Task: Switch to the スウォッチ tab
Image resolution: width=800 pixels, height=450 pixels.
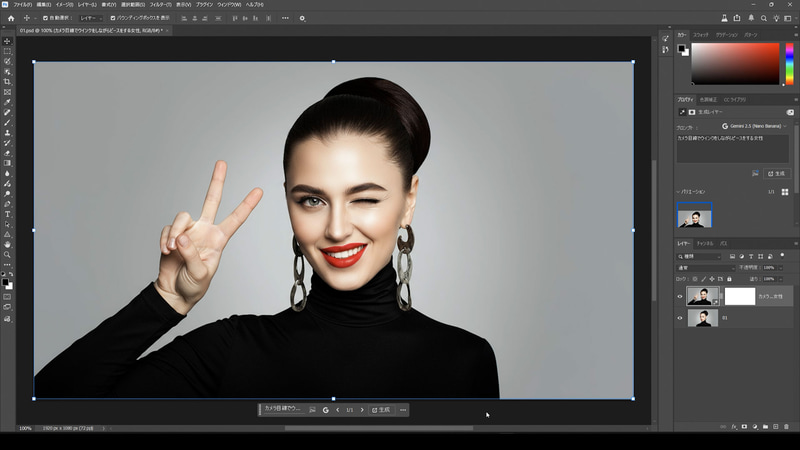Action: 701,35
